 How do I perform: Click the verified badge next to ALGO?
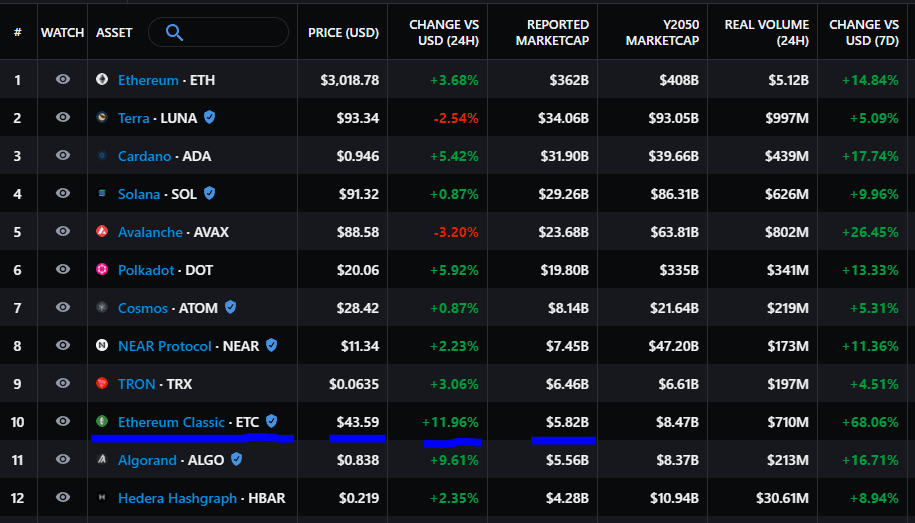[236, 459]
